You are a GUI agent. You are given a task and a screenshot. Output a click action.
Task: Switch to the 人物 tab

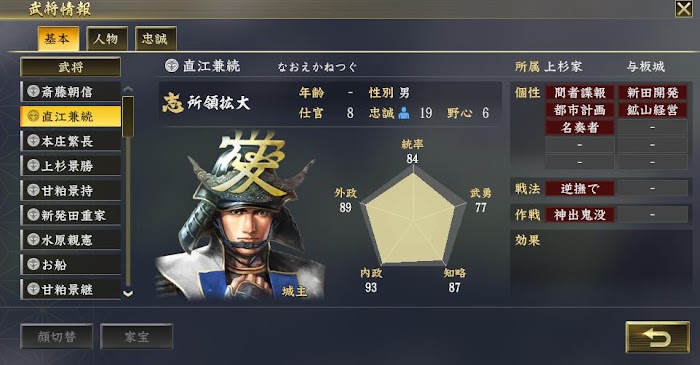[x=106, y=39]
